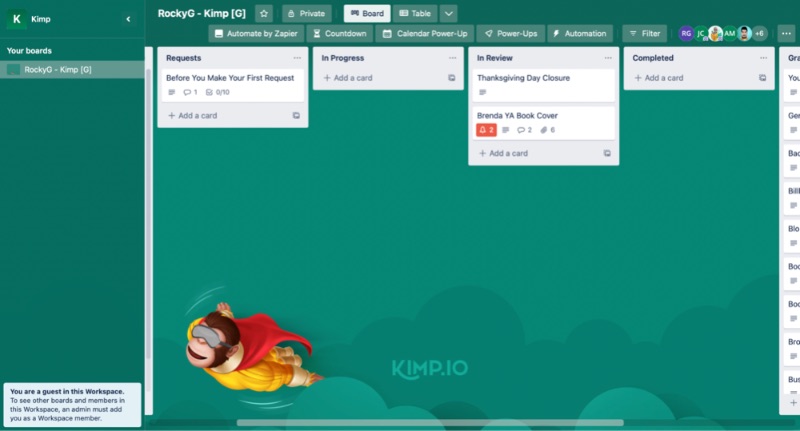Open the Power-Ups menu
Image resolution: width=800 pixels, height=431 pixels.
pos(511,34)
